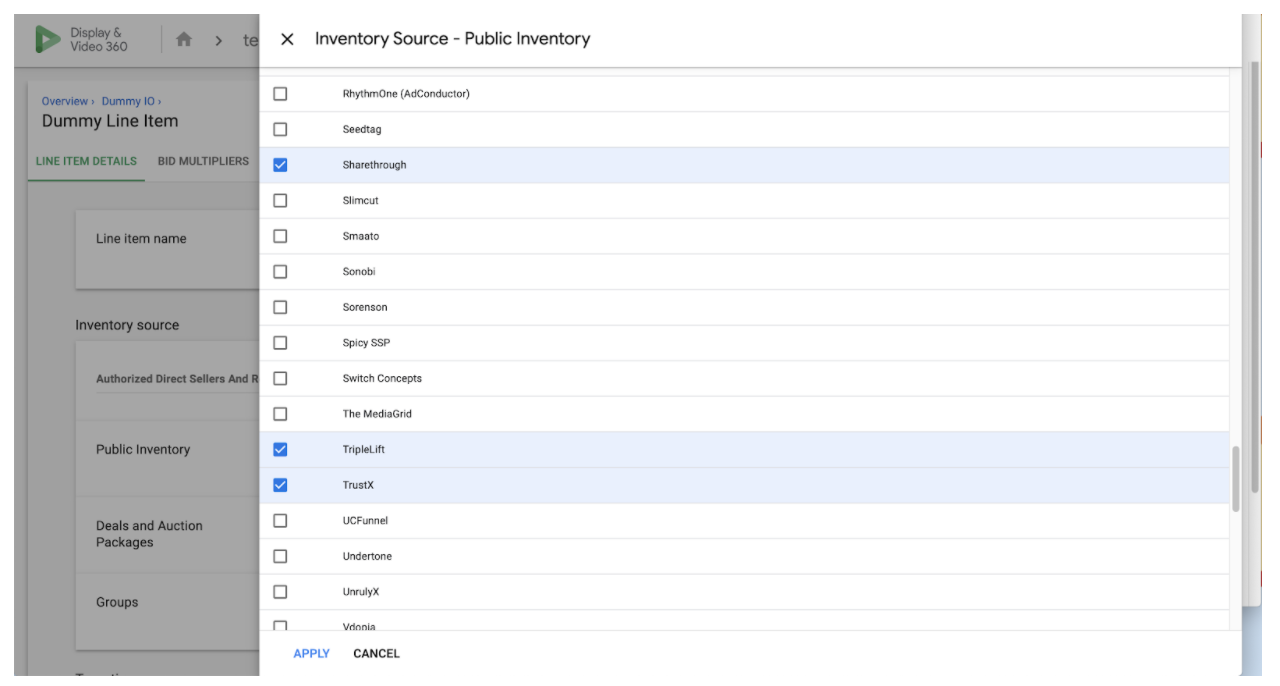This screenshot has height=686, width=1280.
Task: Click the RhythmOne (AdConductor) row text
Action: pyautogui.click(x=406, y=94)
